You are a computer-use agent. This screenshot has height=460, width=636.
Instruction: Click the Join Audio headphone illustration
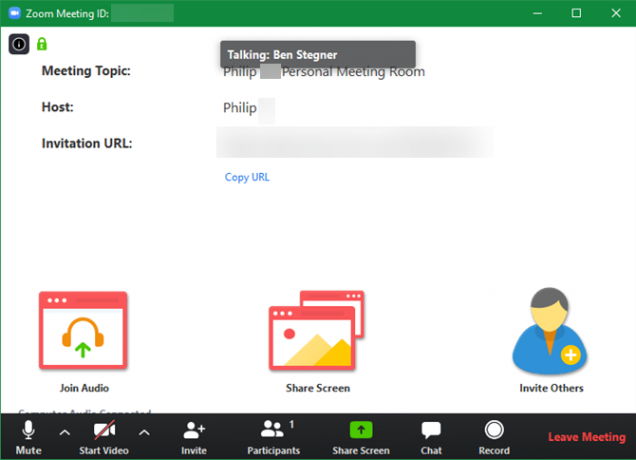coord(83,330)
